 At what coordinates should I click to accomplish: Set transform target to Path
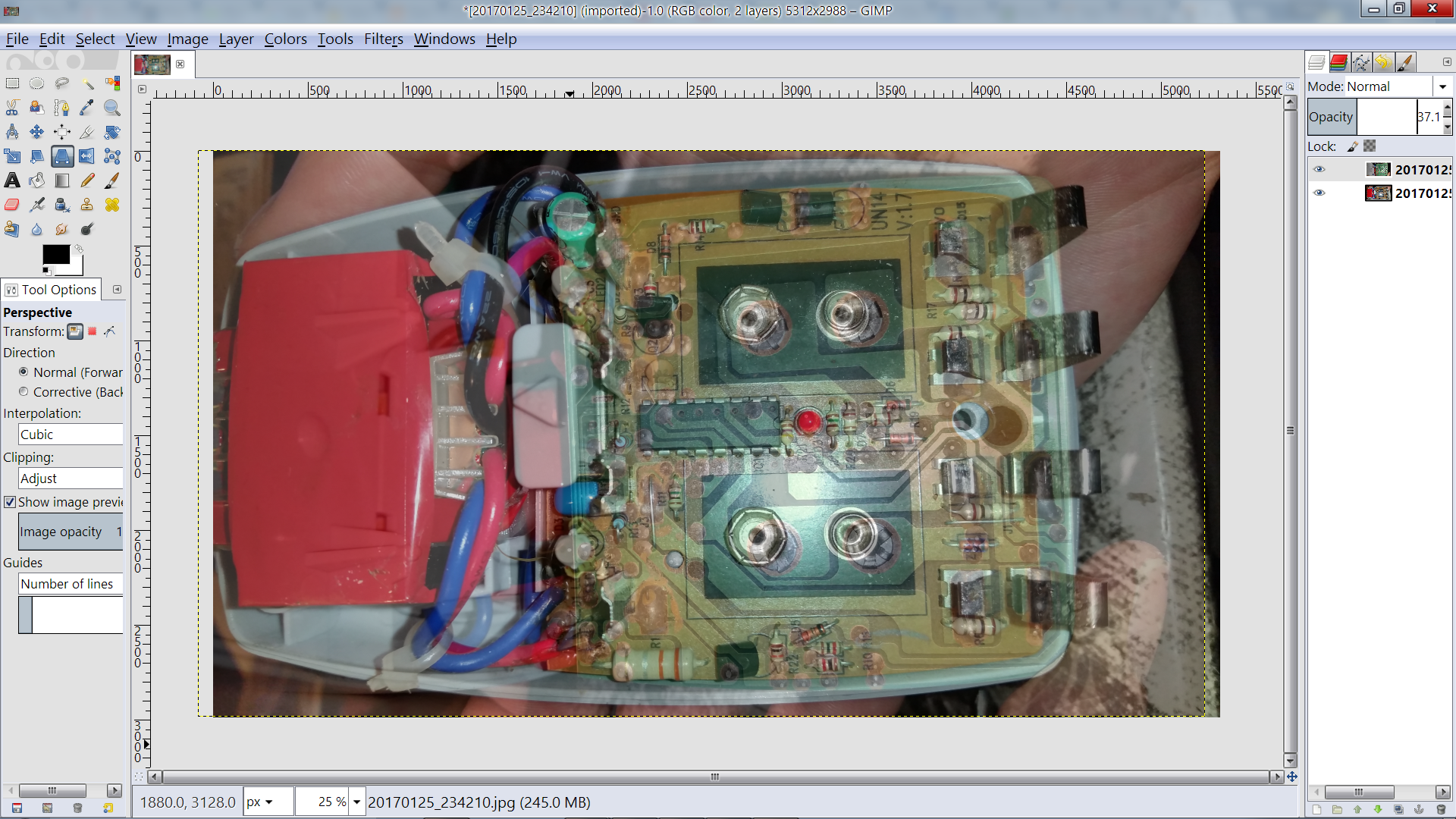[x=110, y=331]
